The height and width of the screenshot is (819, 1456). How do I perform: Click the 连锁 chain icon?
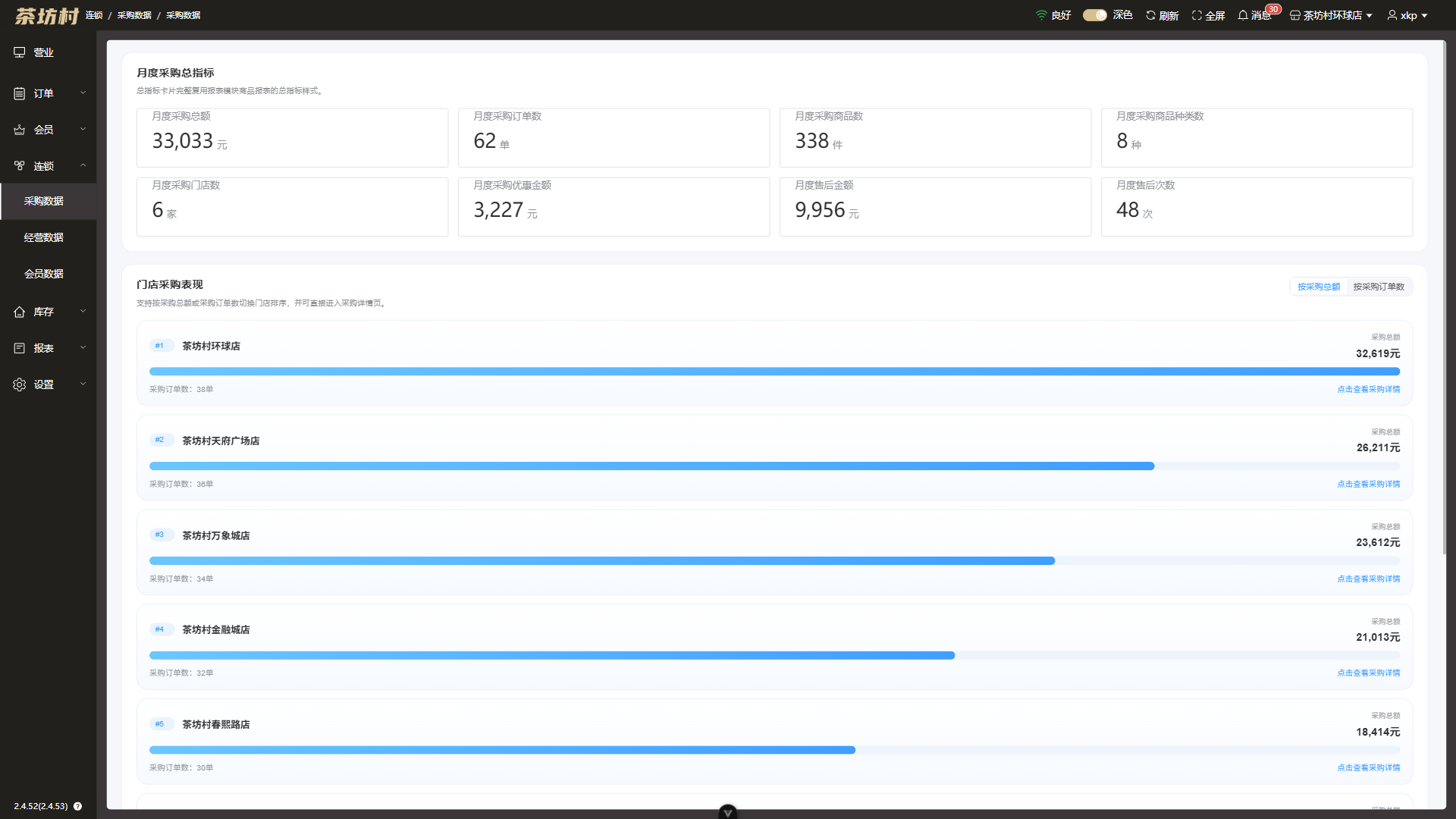20,166
